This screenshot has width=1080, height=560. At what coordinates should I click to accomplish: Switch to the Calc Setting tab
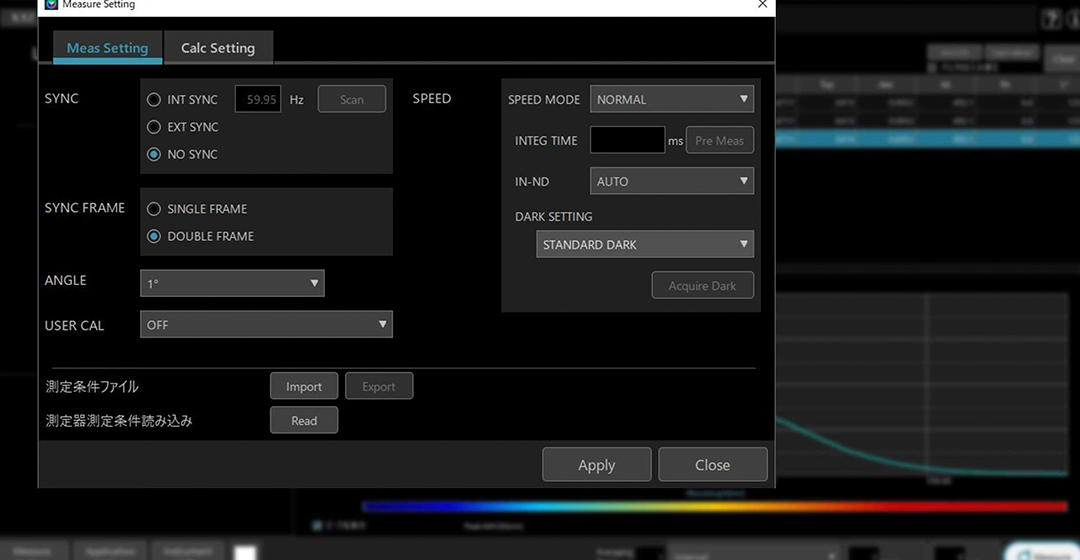point(217,48)
